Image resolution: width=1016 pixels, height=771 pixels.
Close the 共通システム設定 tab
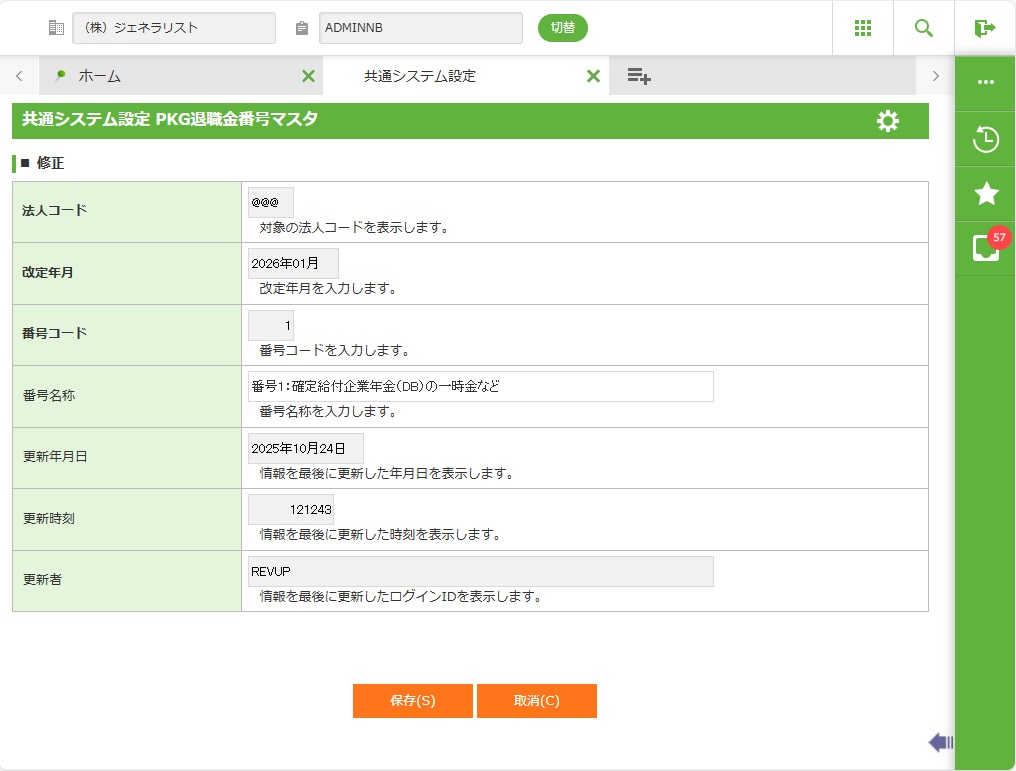pos(593,76)
